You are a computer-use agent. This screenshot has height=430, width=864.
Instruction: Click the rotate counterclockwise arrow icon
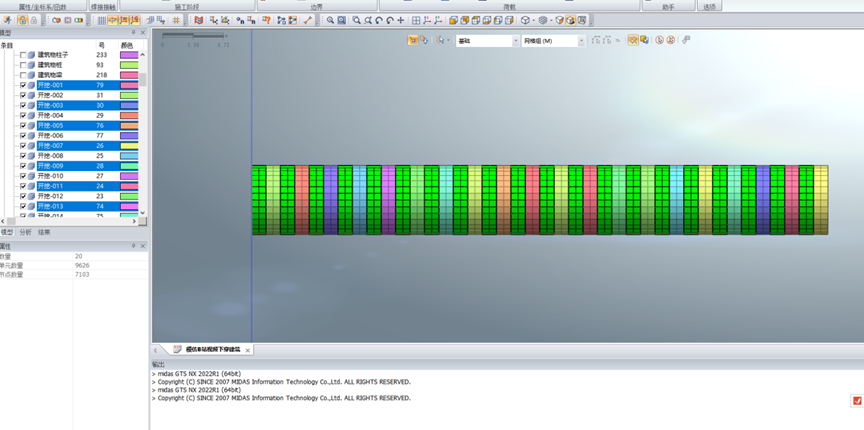click(379, 20)
